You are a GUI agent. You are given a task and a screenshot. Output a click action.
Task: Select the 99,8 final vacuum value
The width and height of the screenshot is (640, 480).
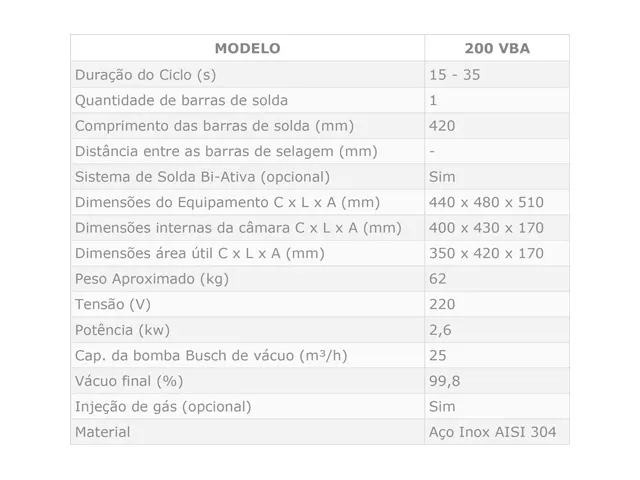pos(444,381)
